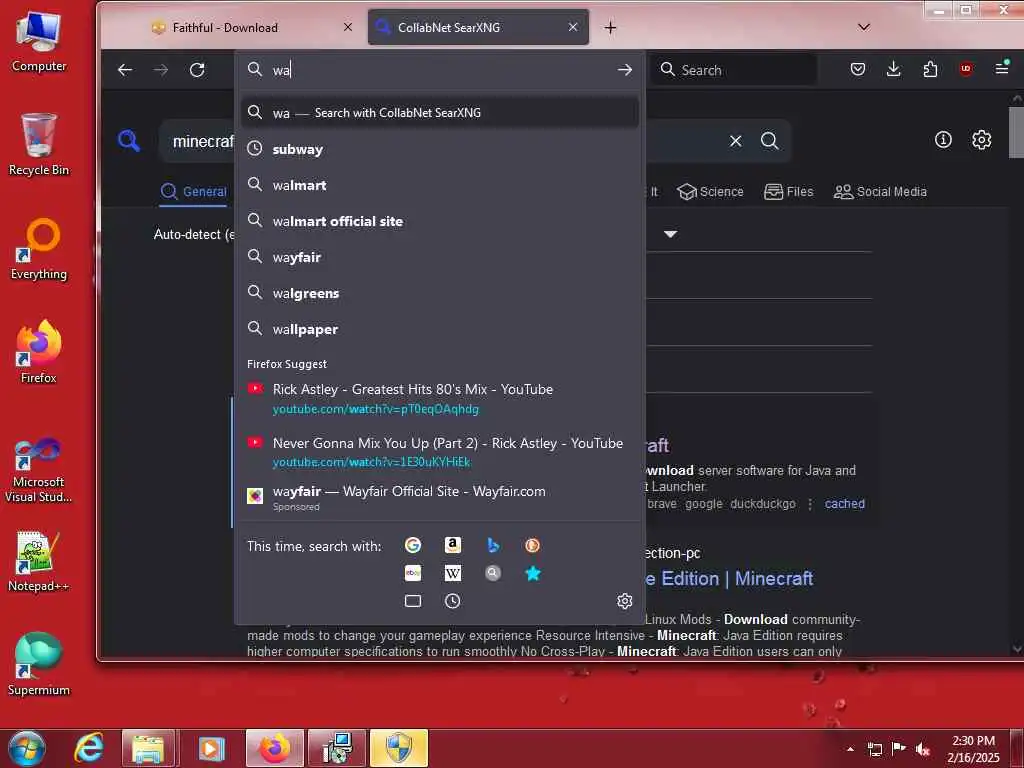The image size is (1024, 768).
Task: Open Firefox application hamburger menu
Action: 1002,68
